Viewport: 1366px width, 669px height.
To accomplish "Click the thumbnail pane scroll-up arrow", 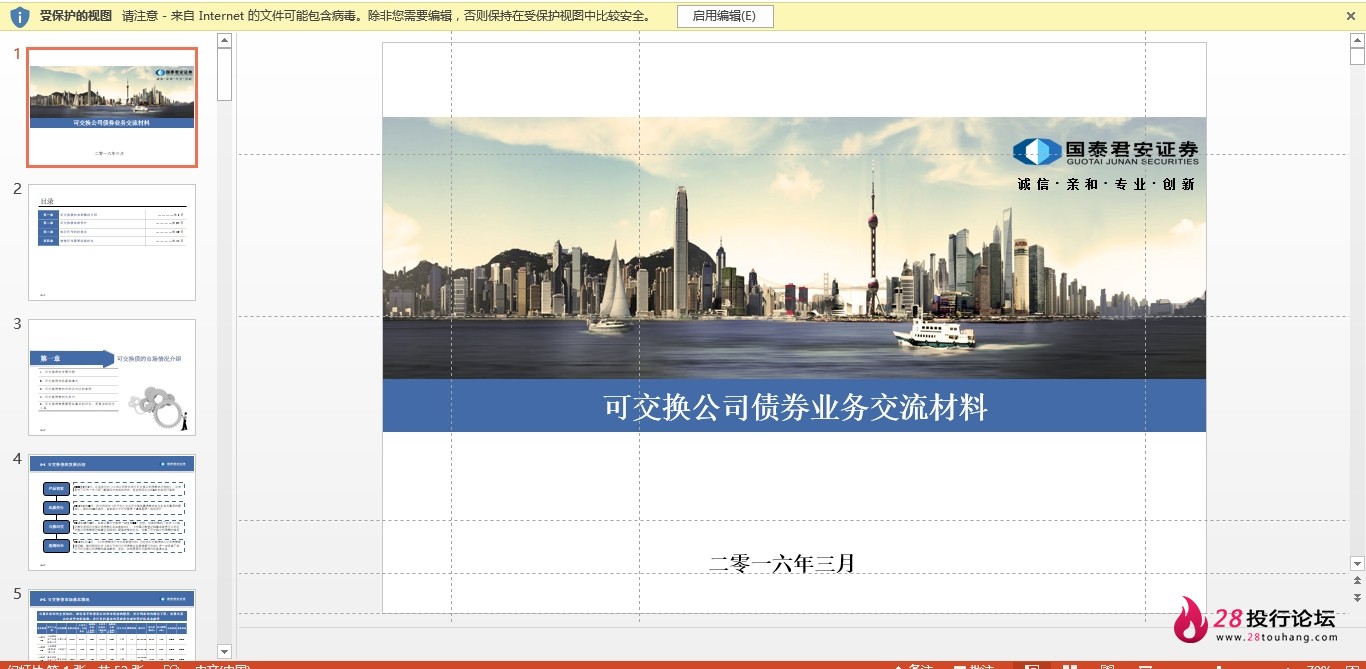I will tap(224, 41).
